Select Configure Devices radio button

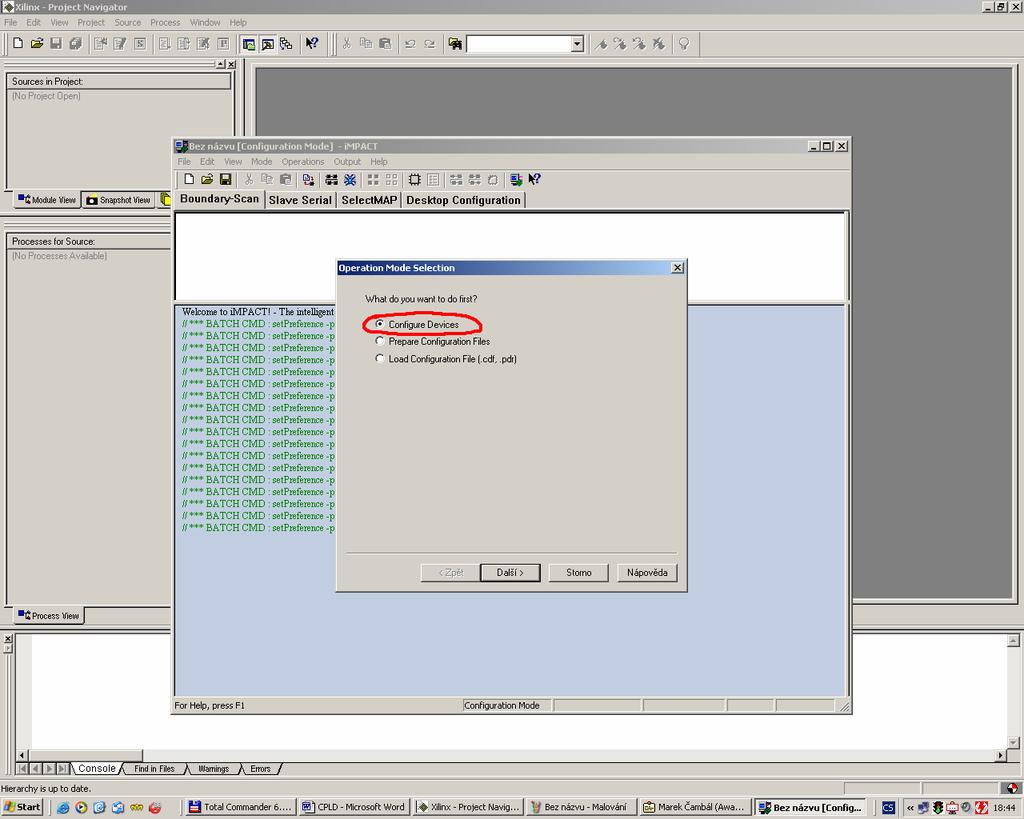[x=380, y=324]
